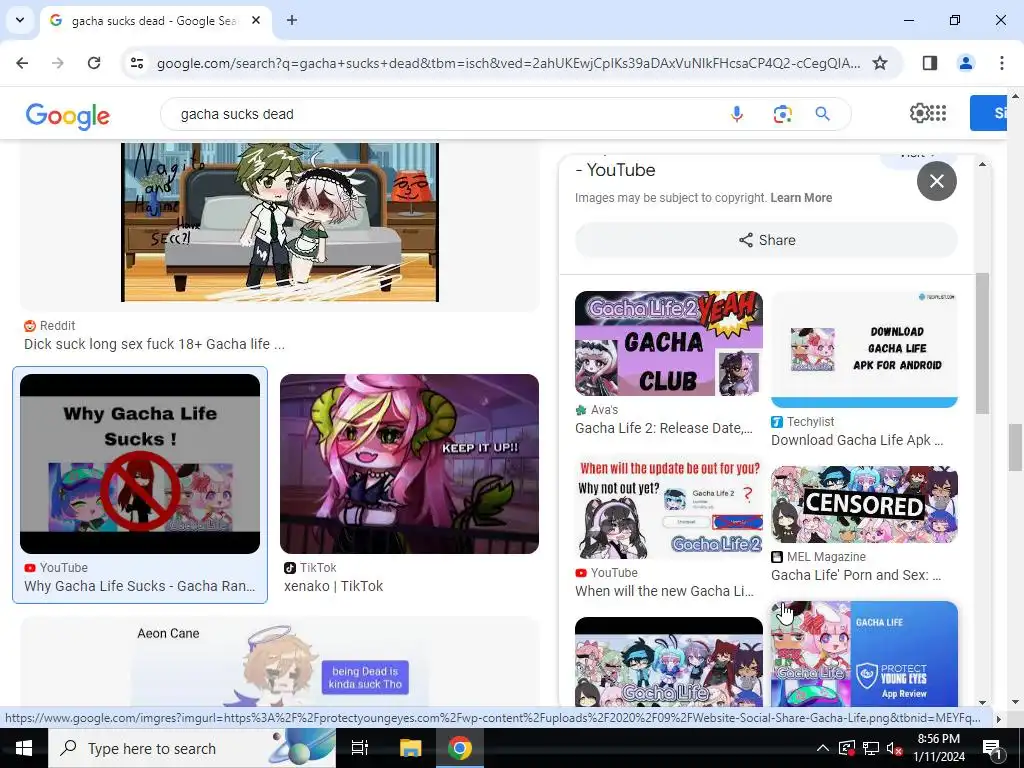Viewport: 1024px width, 768px height.
Task: Open site information icon in address bar
Action: click(137, 63)
